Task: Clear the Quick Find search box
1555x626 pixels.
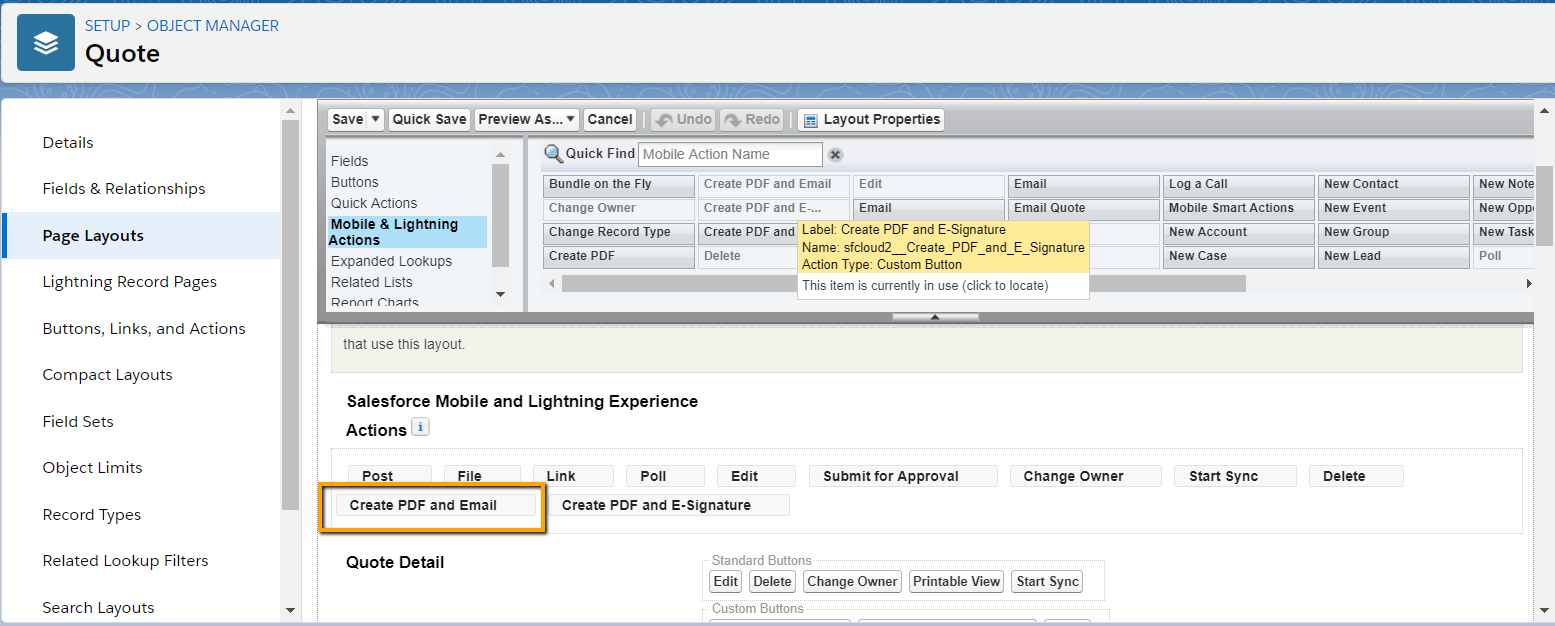Action: point(836,155)
